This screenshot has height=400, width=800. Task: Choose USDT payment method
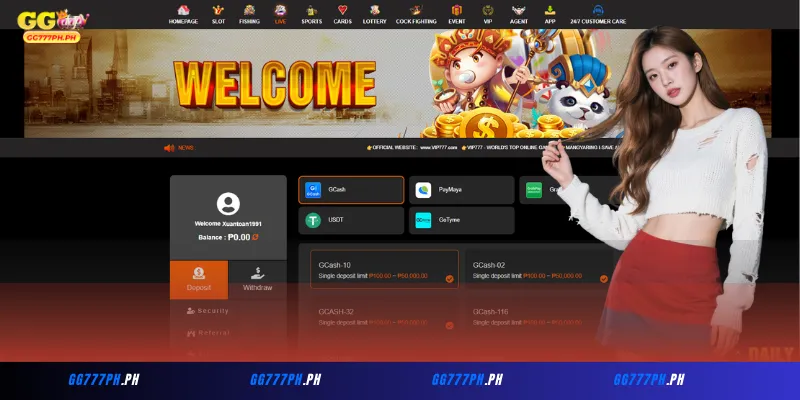click(x=351, y=220)
